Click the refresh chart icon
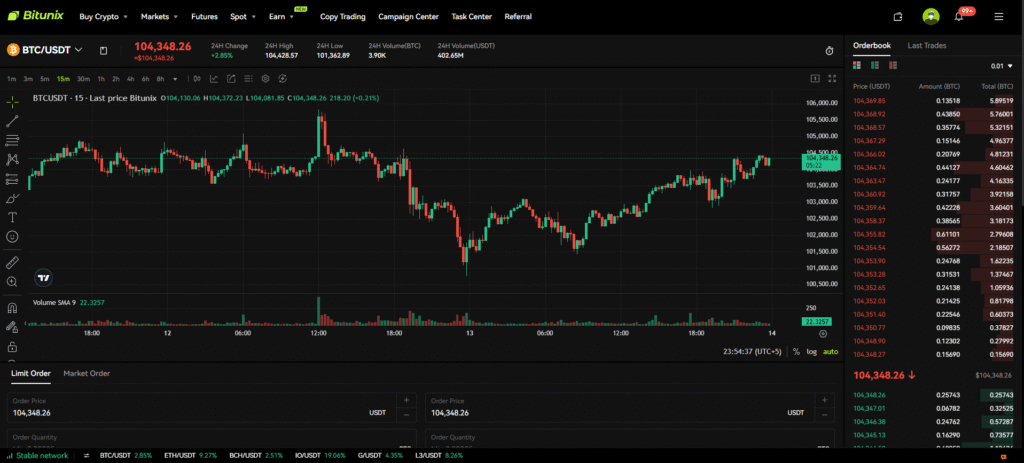Viewport: 1024px width, 463px height. 282,78
